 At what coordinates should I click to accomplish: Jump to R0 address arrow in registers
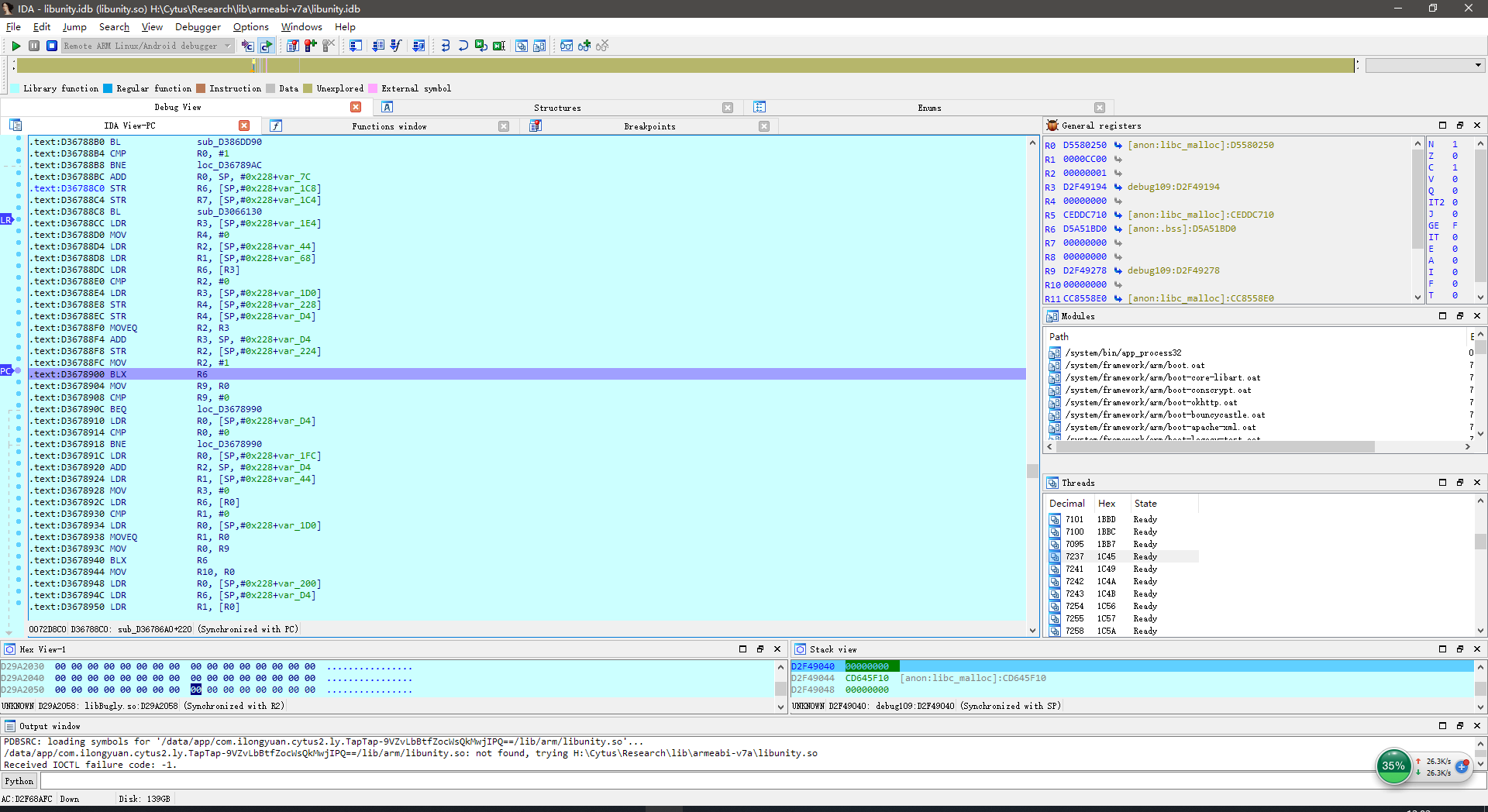(1118, 145)
